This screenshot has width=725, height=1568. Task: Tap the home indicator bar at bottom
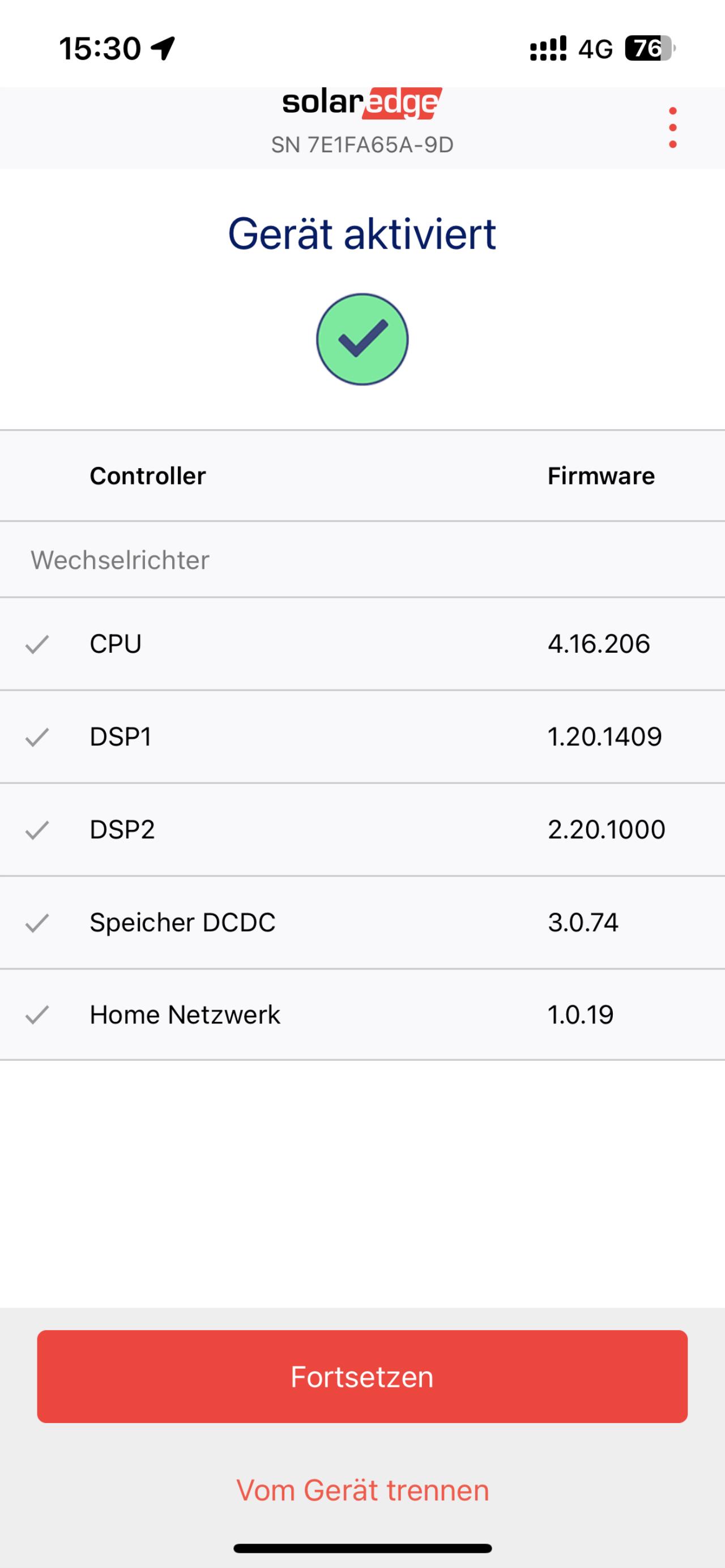point(362,1548)
